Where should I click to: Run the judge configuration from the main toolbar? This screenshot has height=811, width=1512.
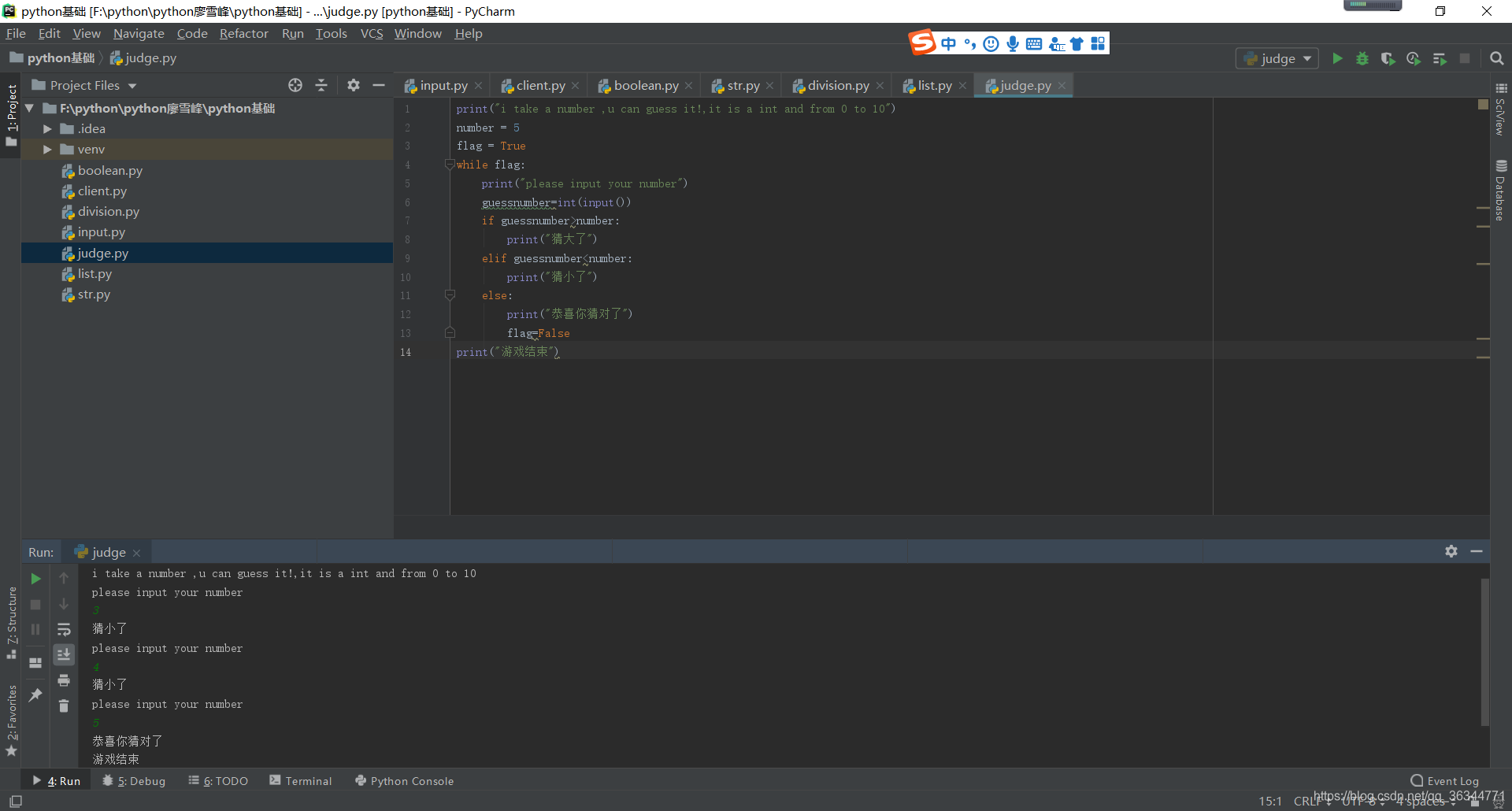click(1337, 58)
